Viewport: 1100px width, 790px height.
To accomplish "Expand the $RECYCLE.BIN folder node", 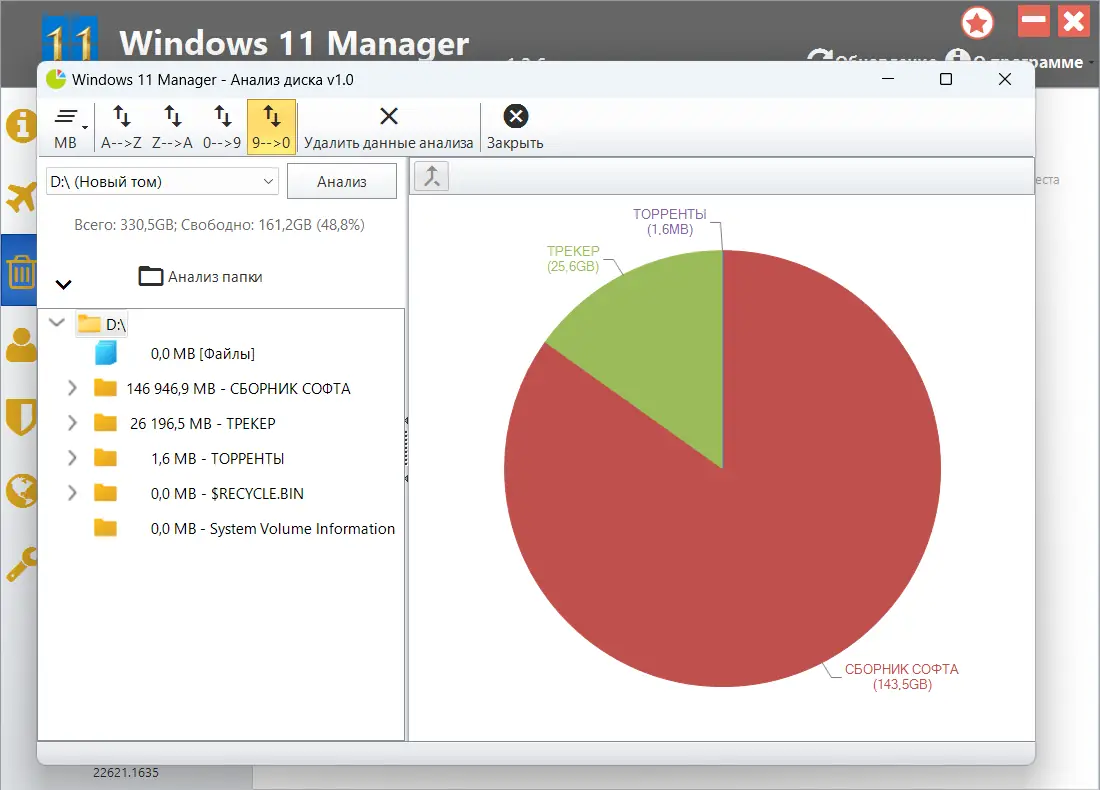I will pyautogui.click(x=72, y=493).
